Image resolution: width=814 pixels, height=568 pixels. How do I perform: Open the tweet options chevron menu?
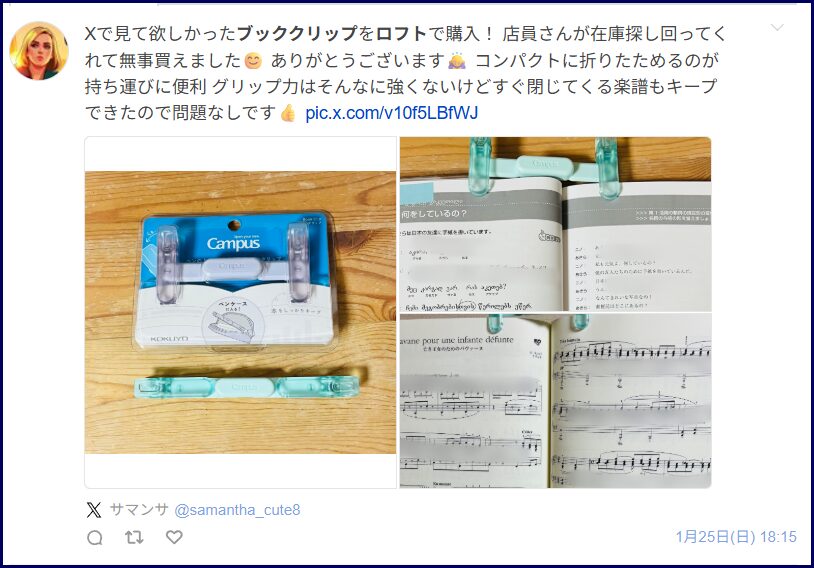(x=777, y=28)
